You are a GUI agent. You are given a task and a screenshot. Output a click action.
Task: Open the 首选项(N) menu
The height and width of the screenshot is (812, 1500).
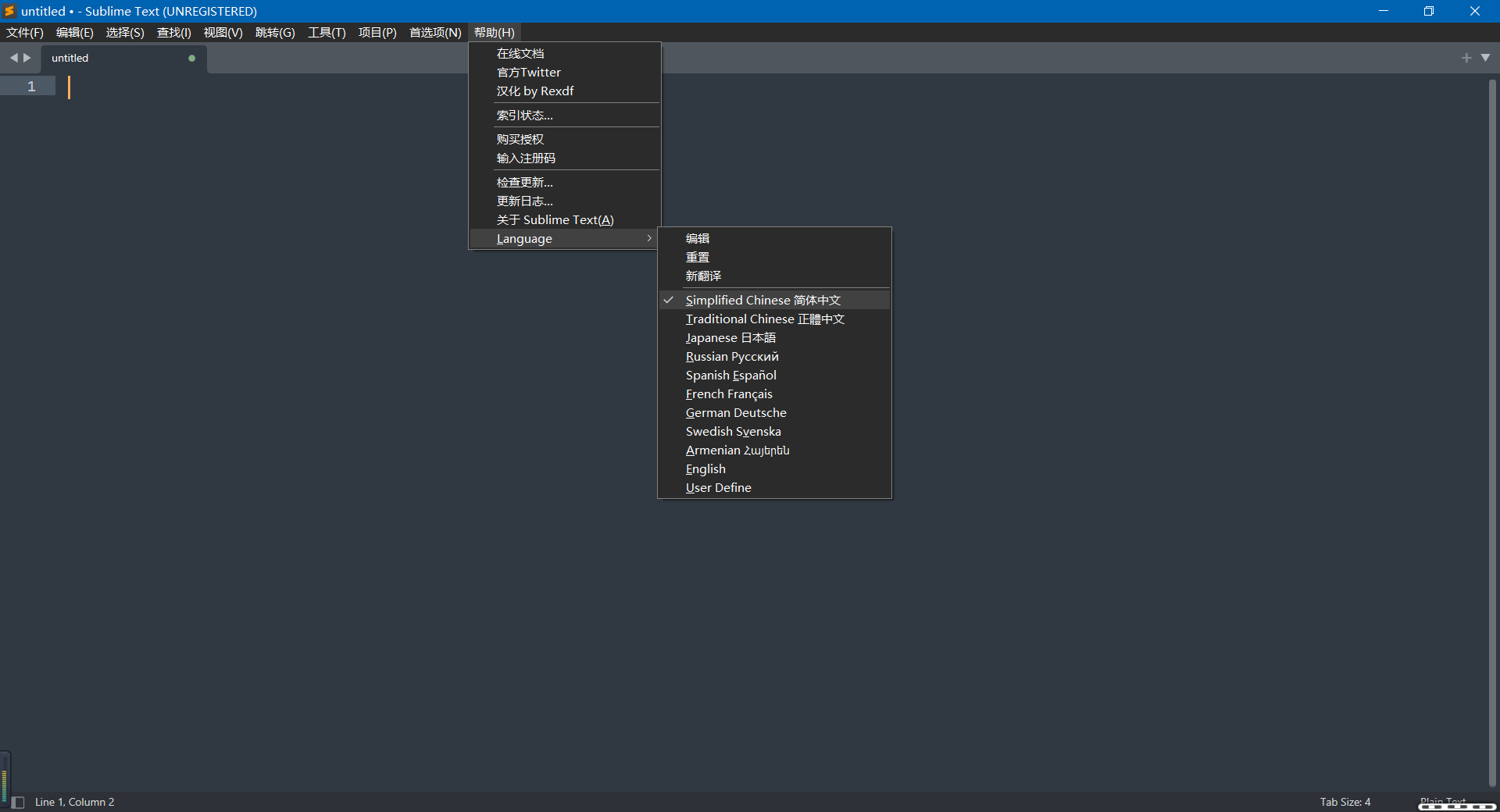(435, 33)
